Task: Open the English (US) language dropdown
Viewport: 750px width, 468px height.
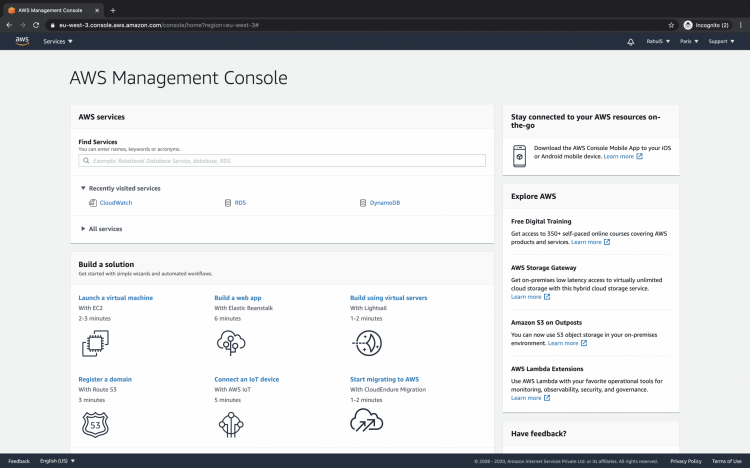Action: point(57,461)
